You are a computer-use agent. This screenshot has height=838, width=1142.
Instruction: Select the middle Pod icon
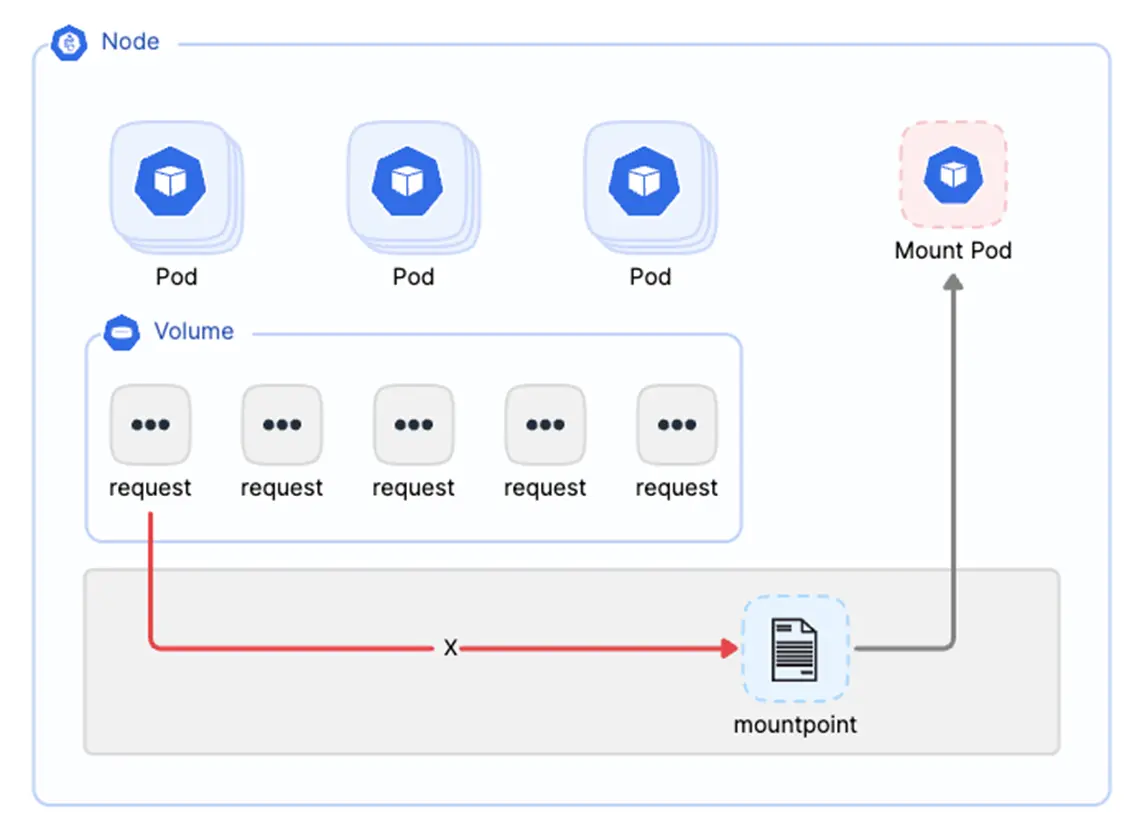coord(407,182)
